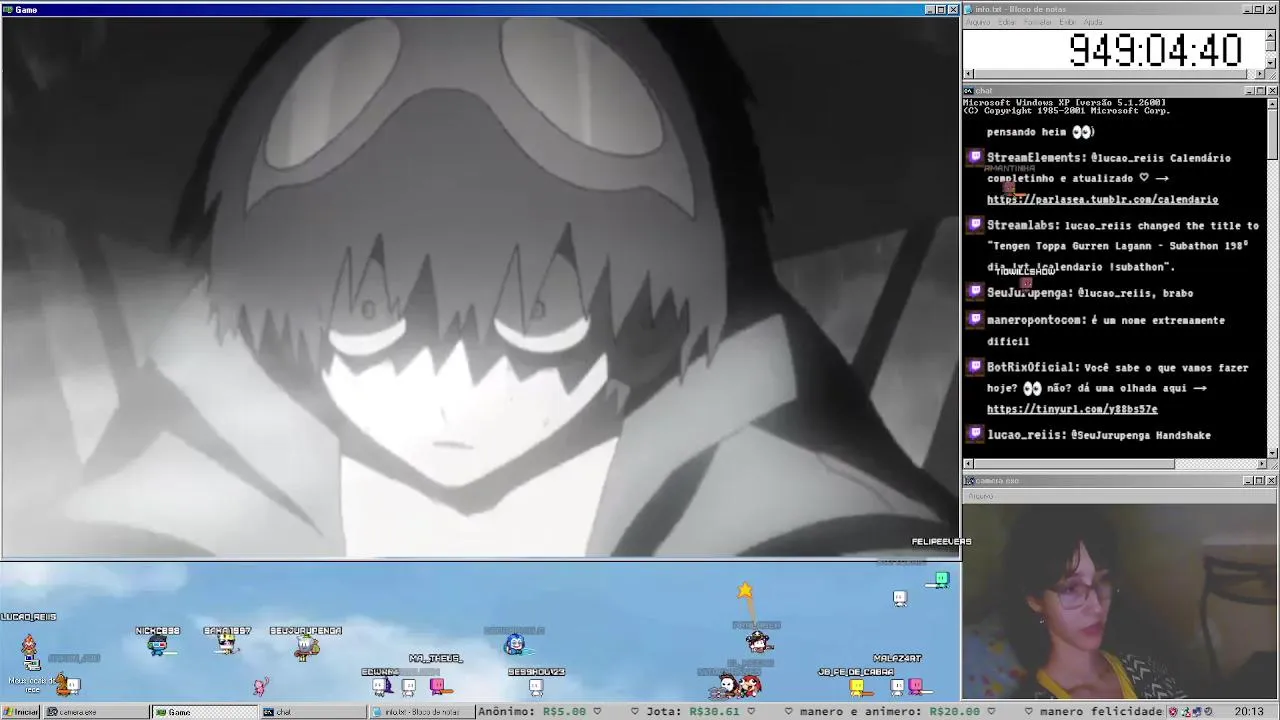Image resolution: width=1280 pixels, height=720 pixels.
Task: Click the red shield system tray icon
Action: point(1173,712)
